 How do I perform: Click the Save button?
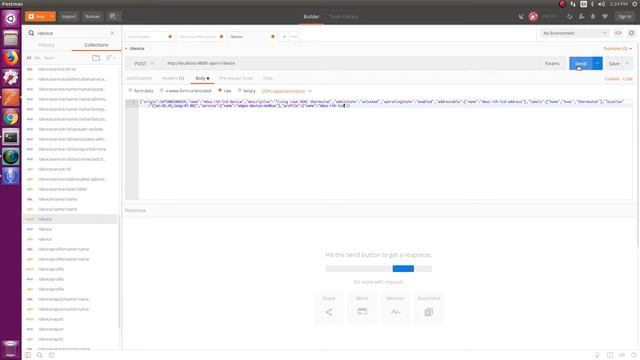(614, 63)
